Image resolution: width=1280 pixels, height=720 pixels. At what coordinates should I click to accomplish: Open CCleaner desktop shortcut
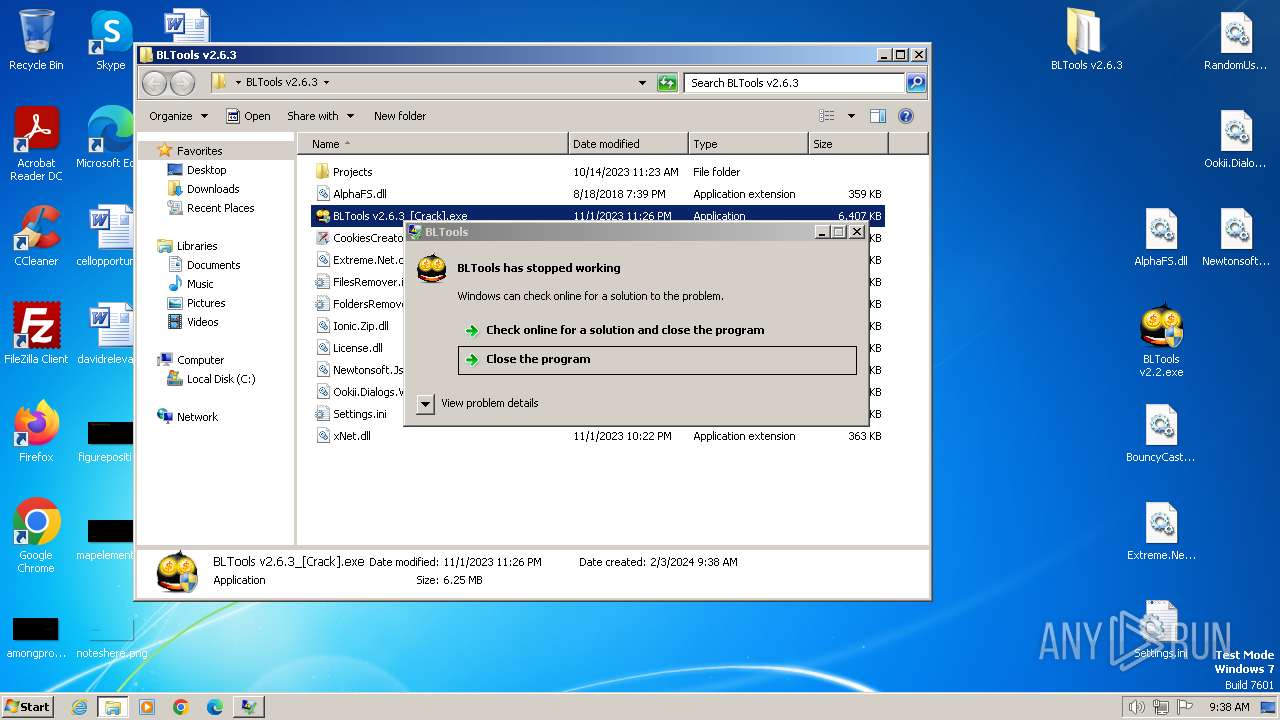click(x=36, y=236)
